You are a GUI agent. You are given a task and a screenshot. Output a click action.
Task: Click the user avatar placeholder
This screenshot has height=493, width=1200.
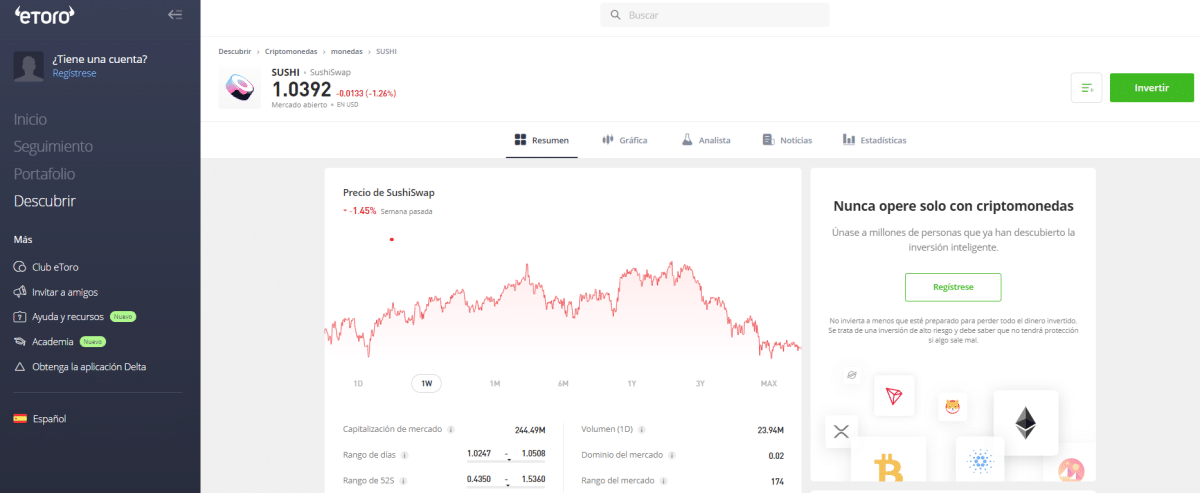coord(28,66)
